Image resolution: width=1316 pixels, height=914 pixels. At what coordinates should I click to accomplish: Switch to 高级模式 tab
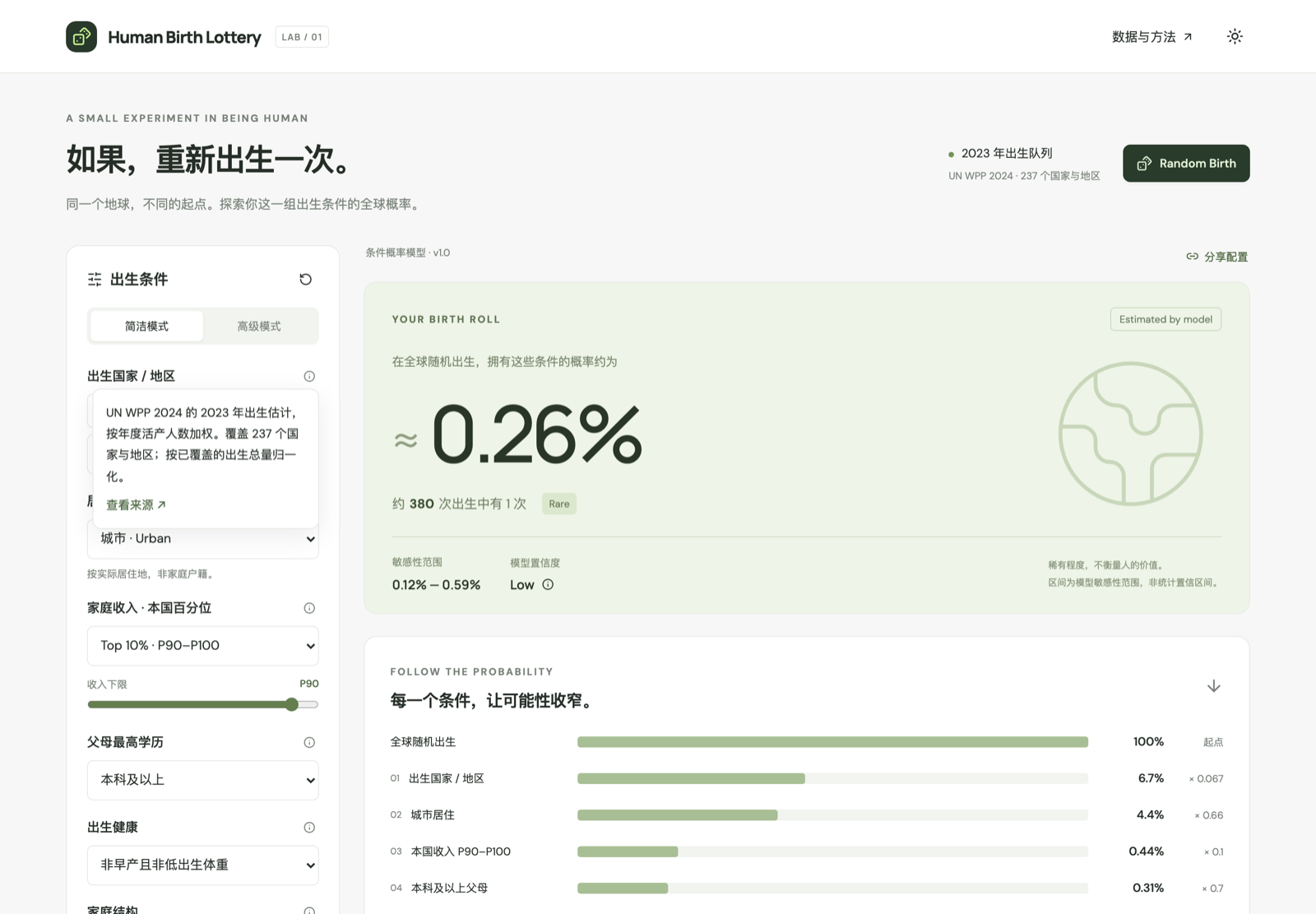pos(259,326)
